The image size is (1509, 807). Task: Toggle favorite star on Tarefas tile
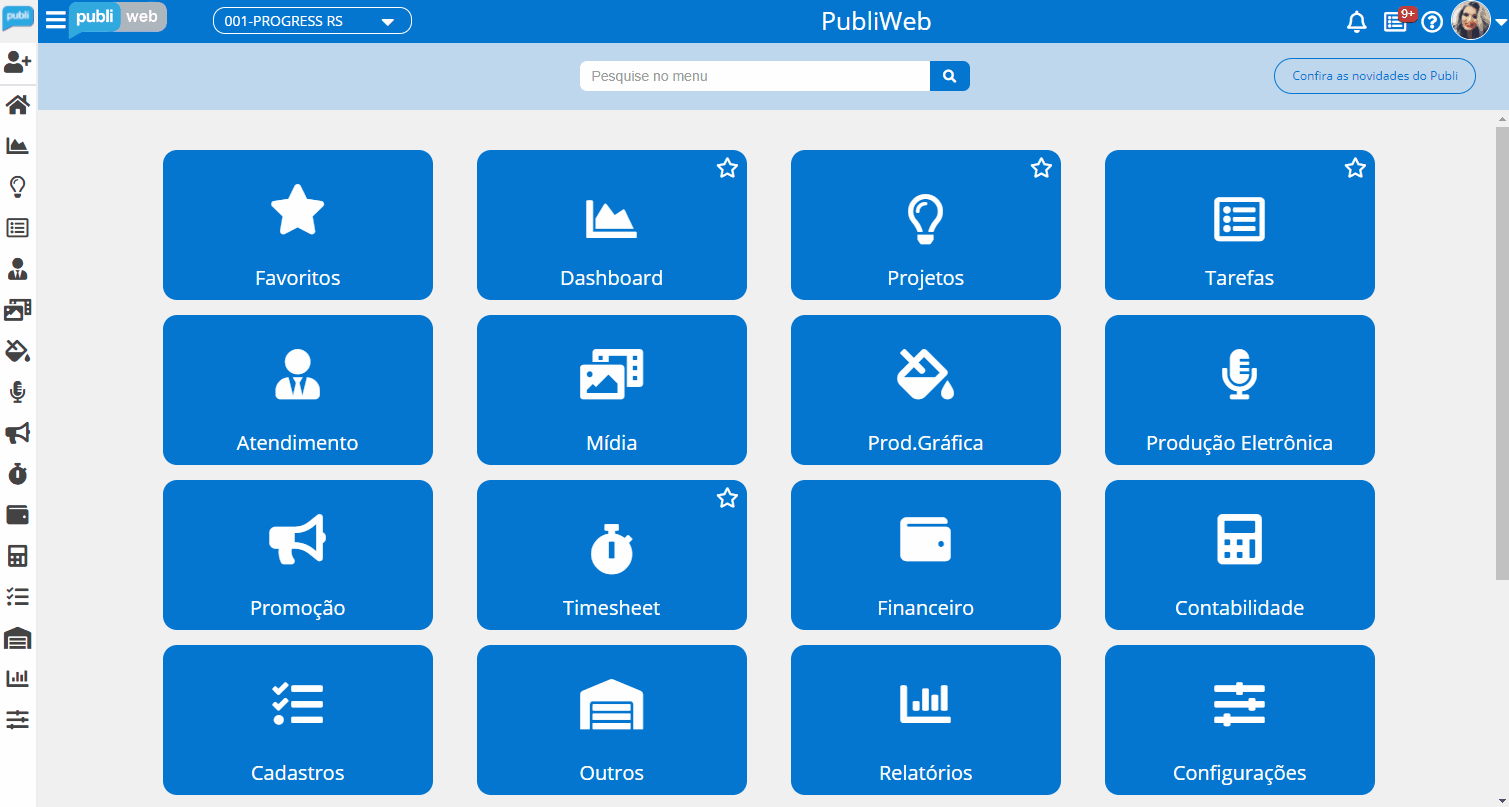pos(1355,168)
